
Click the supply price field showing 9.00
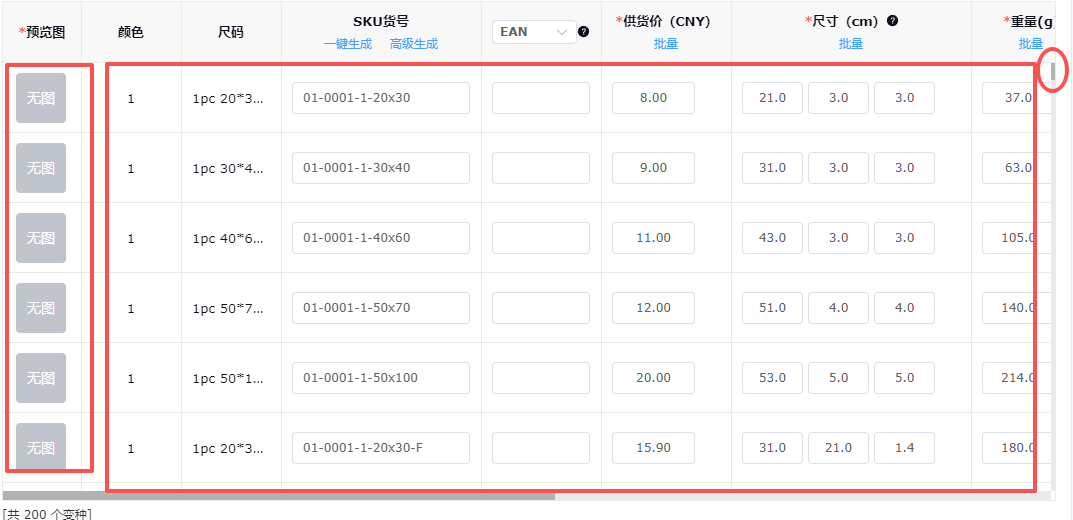[654, 168]
